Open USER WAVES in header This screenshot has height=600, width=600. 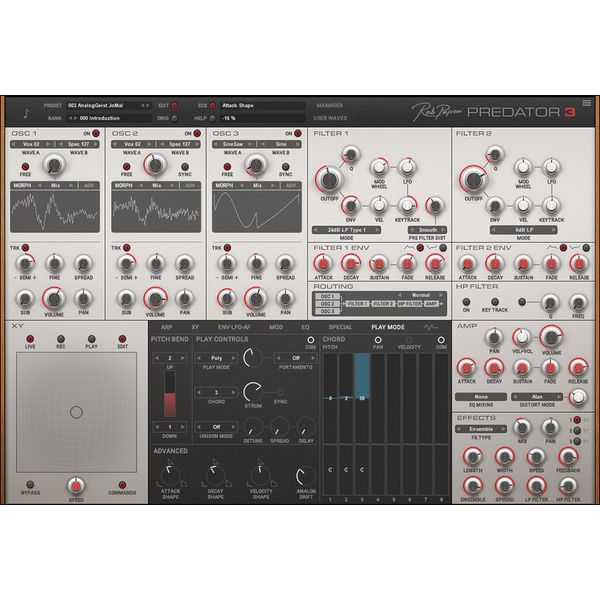[x=330, y=118]
